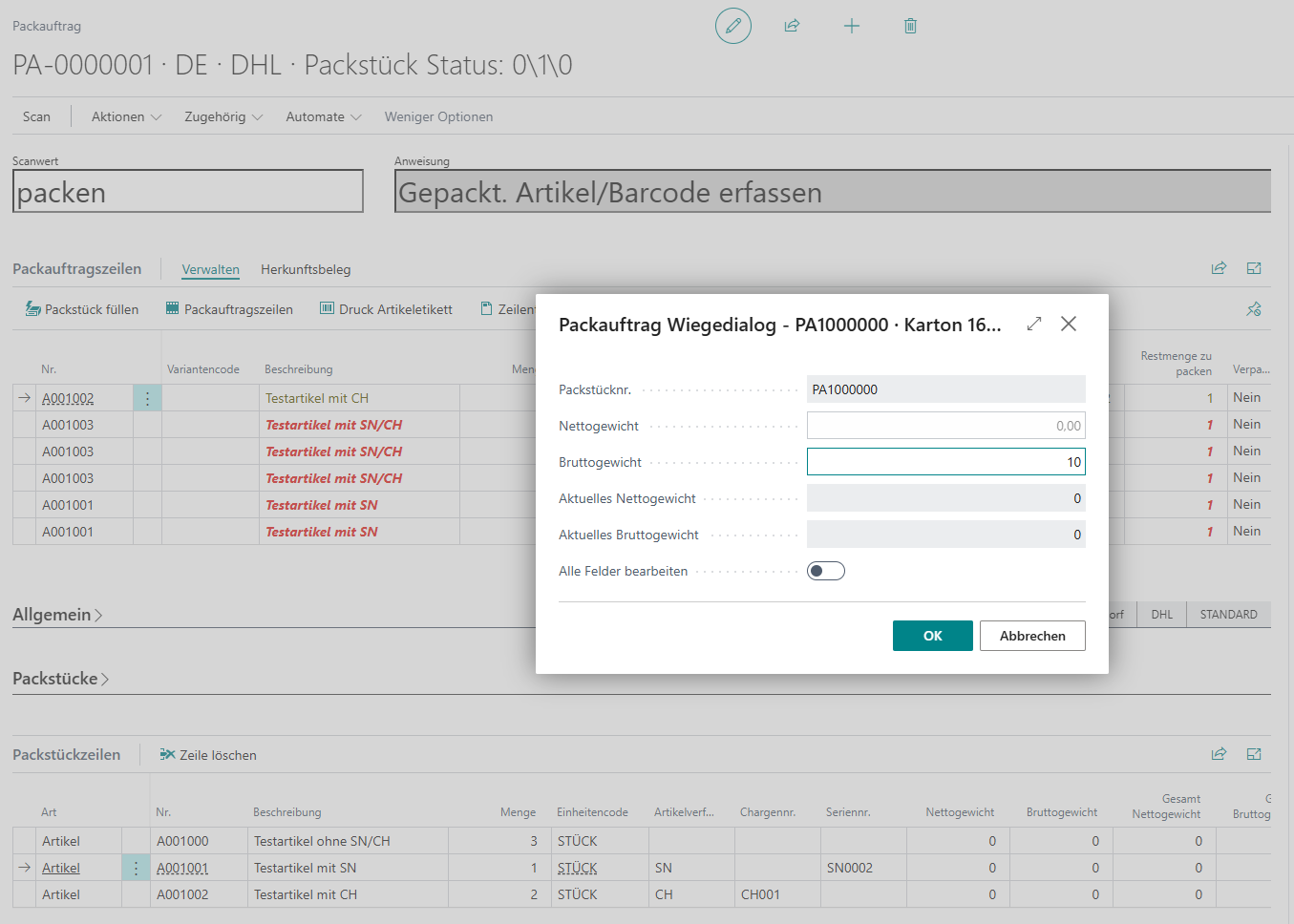Confirm the dialog with OK

[932, 636]
